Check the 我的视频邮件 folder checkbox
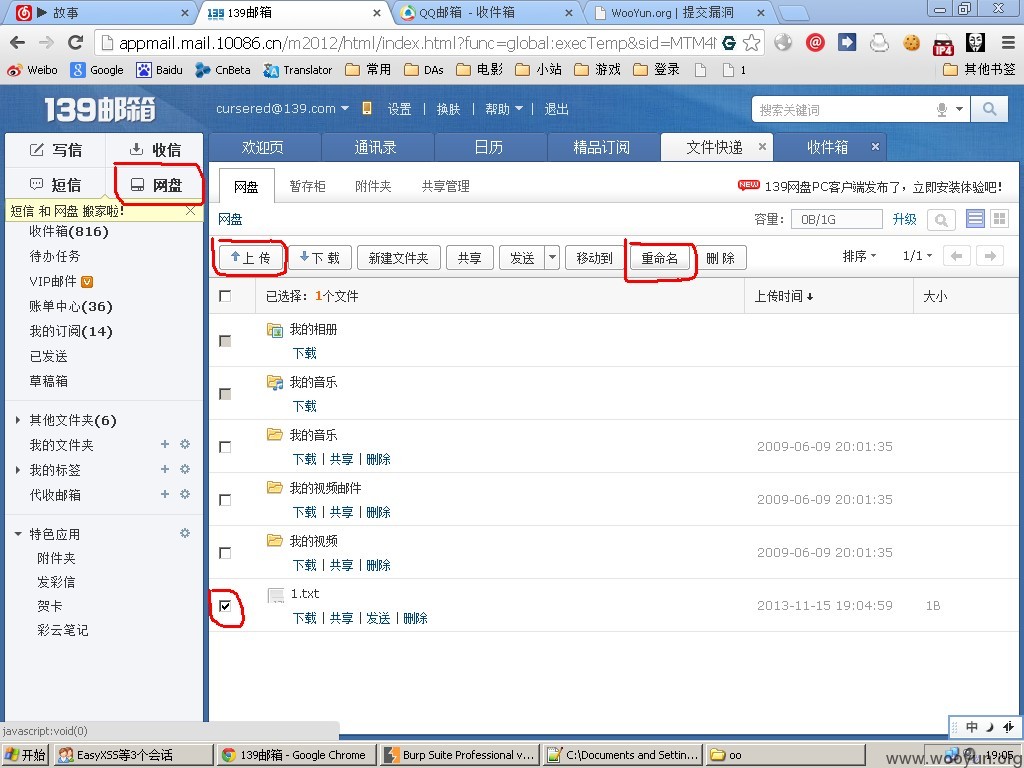Viewport: 1024px width, 768px height. coord(225,500)
